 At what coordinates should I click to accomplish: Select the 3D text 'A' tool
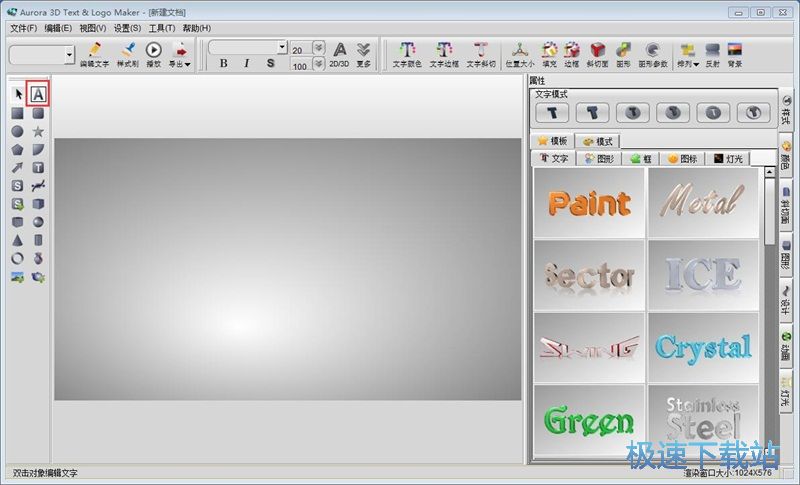(38, 94)
